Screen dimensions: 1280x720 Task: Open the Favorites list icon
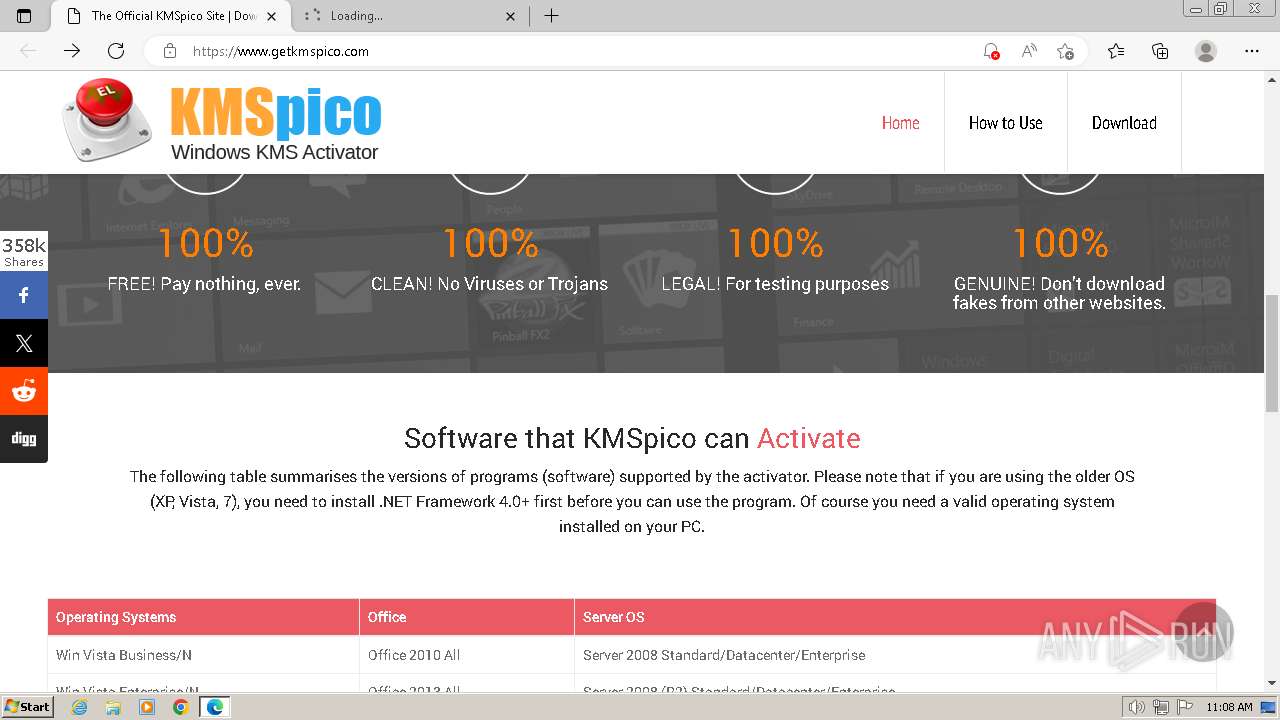coord(1116,51)
